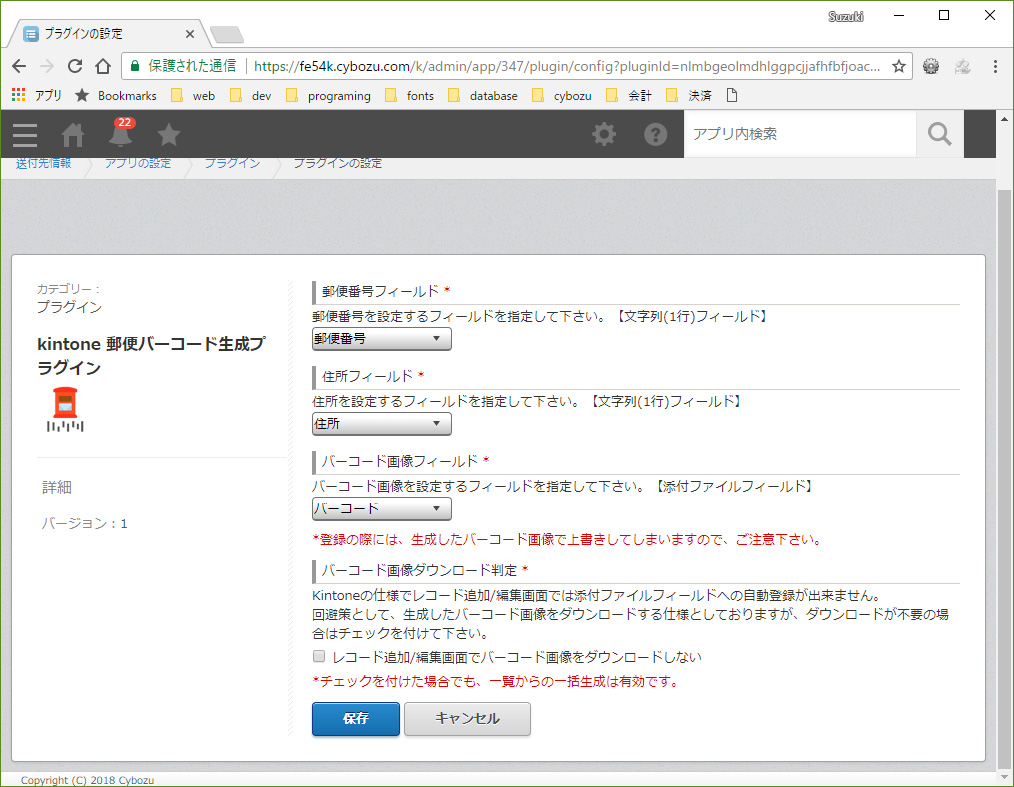Open the fonts bookmarks folder
The width and height of the screenshot is (1014, 787).
point(409,96)
